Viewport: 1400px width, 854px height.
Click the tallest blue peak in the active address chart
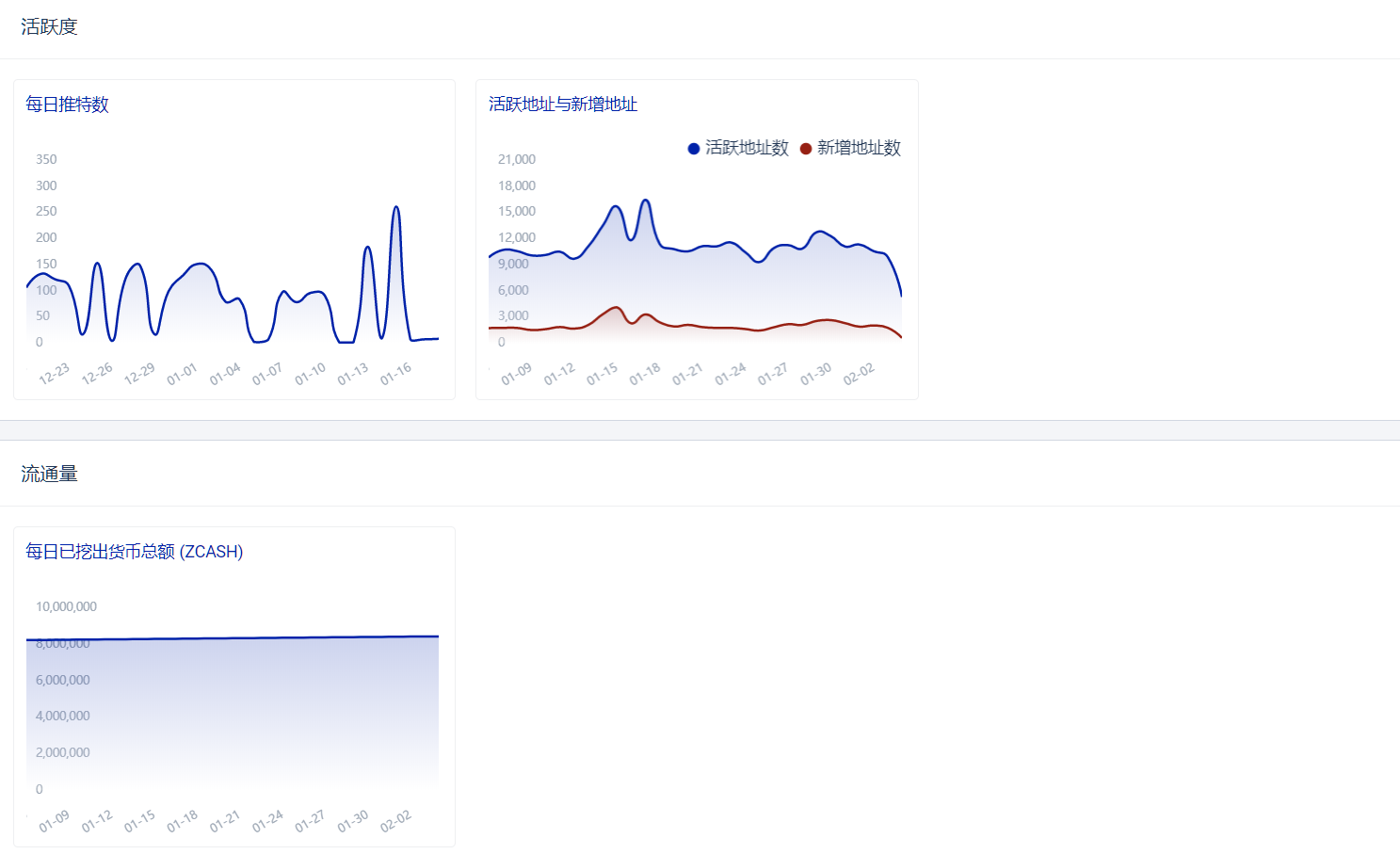(x=646, y=201)
